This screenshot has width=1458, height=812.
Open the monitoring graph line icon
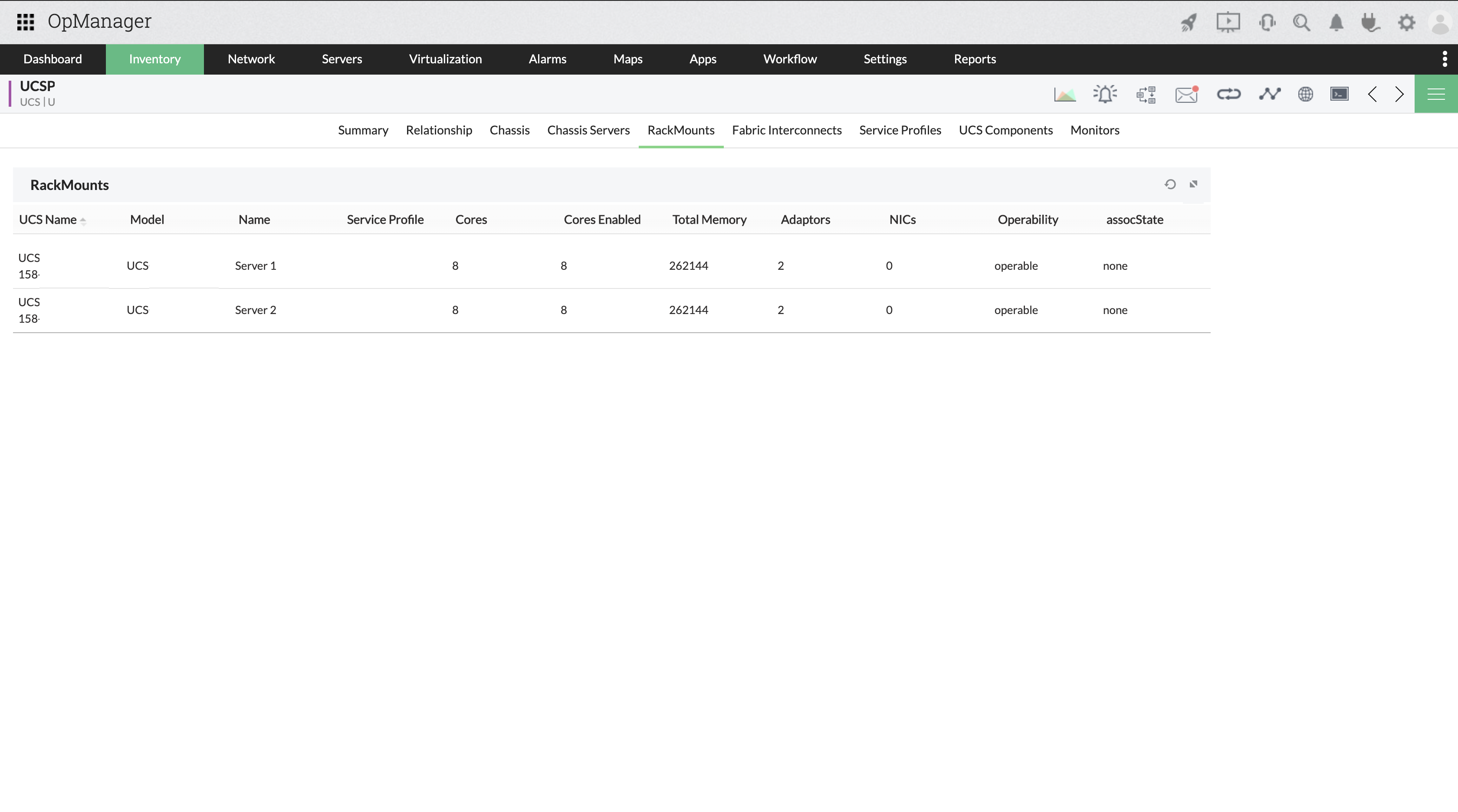click(1270, 94)
